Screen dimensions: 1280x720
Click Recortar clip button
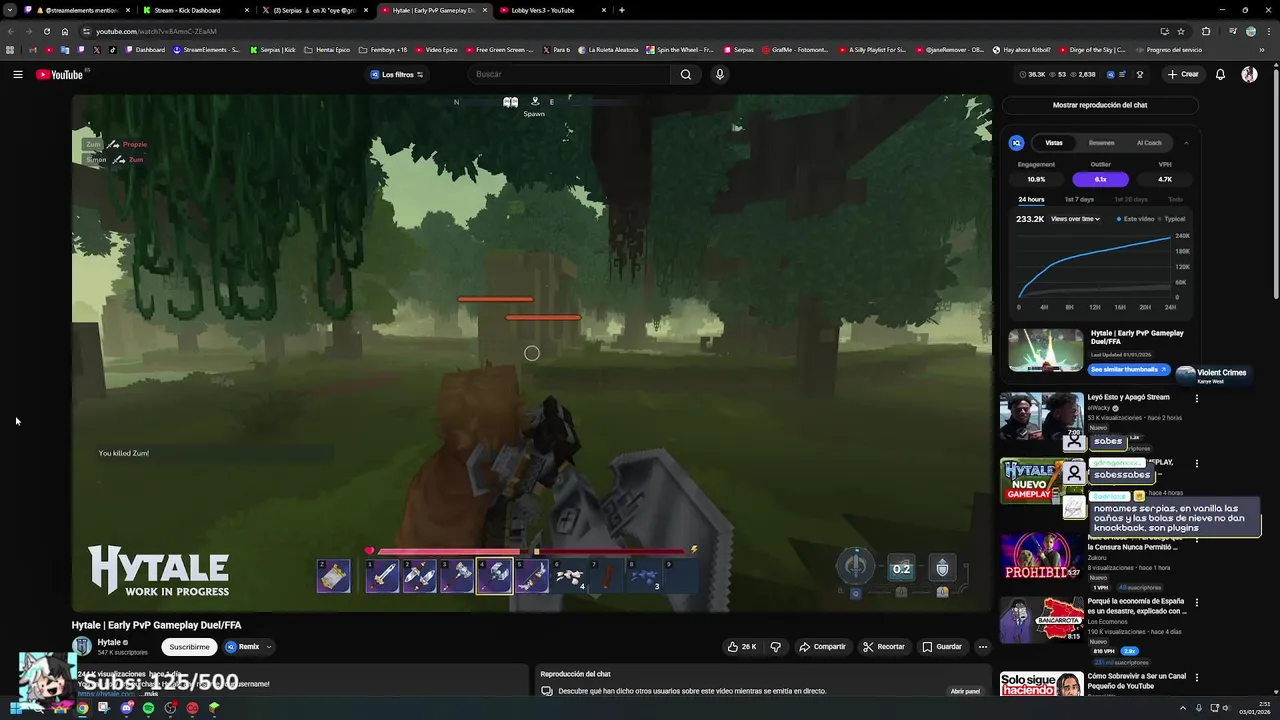[884, 647]
